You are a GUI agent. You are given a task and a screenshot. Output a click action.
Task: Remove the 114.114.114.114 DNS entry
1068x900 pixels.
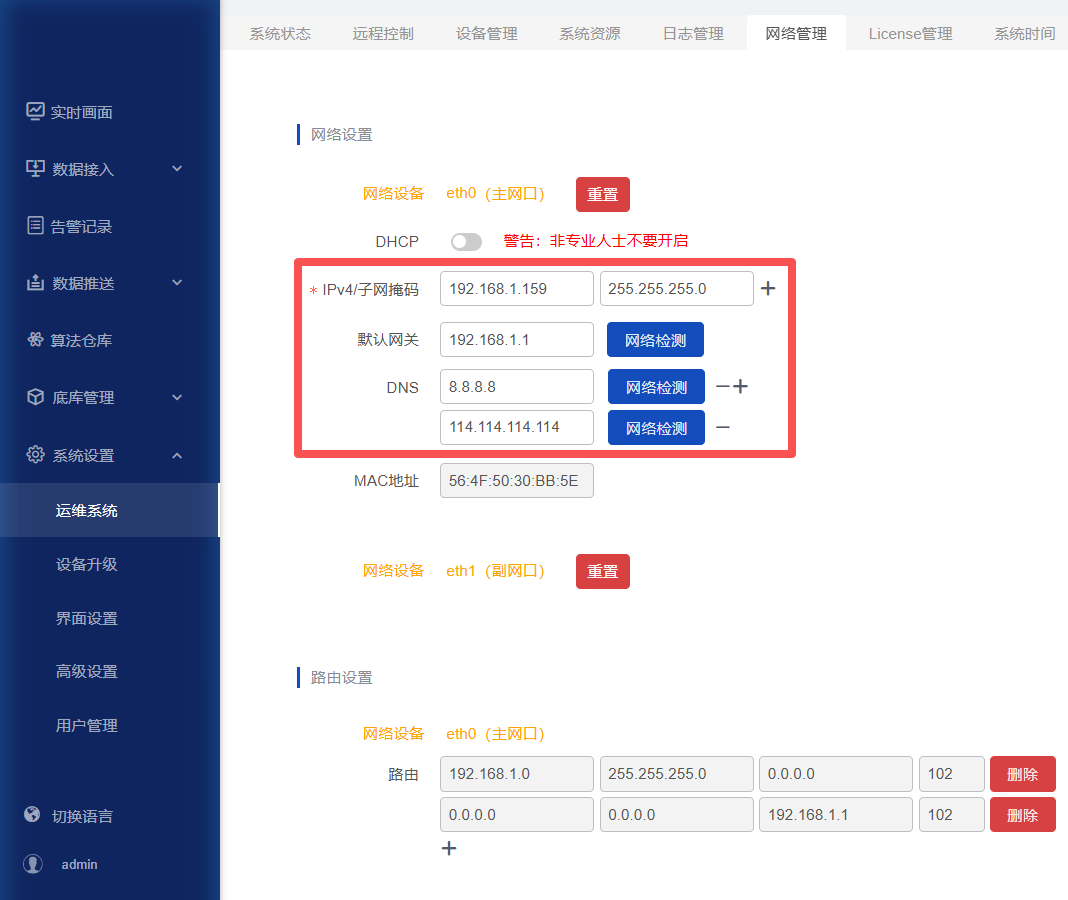click(x=722, y=428)
